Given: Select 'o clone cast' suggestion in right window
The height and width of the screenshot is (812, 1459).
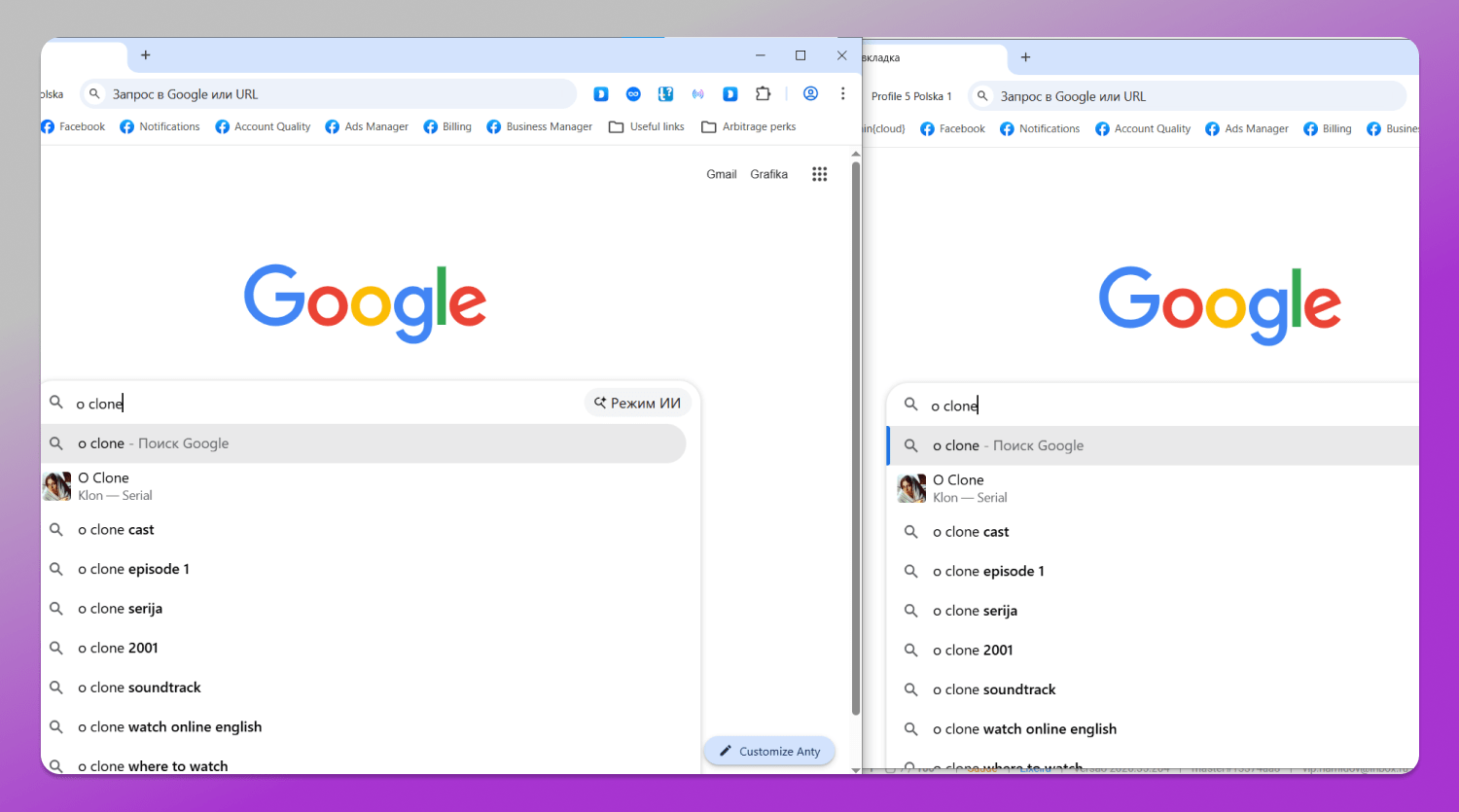Looking at the screenshot, I should click(x=1153, y=532).
